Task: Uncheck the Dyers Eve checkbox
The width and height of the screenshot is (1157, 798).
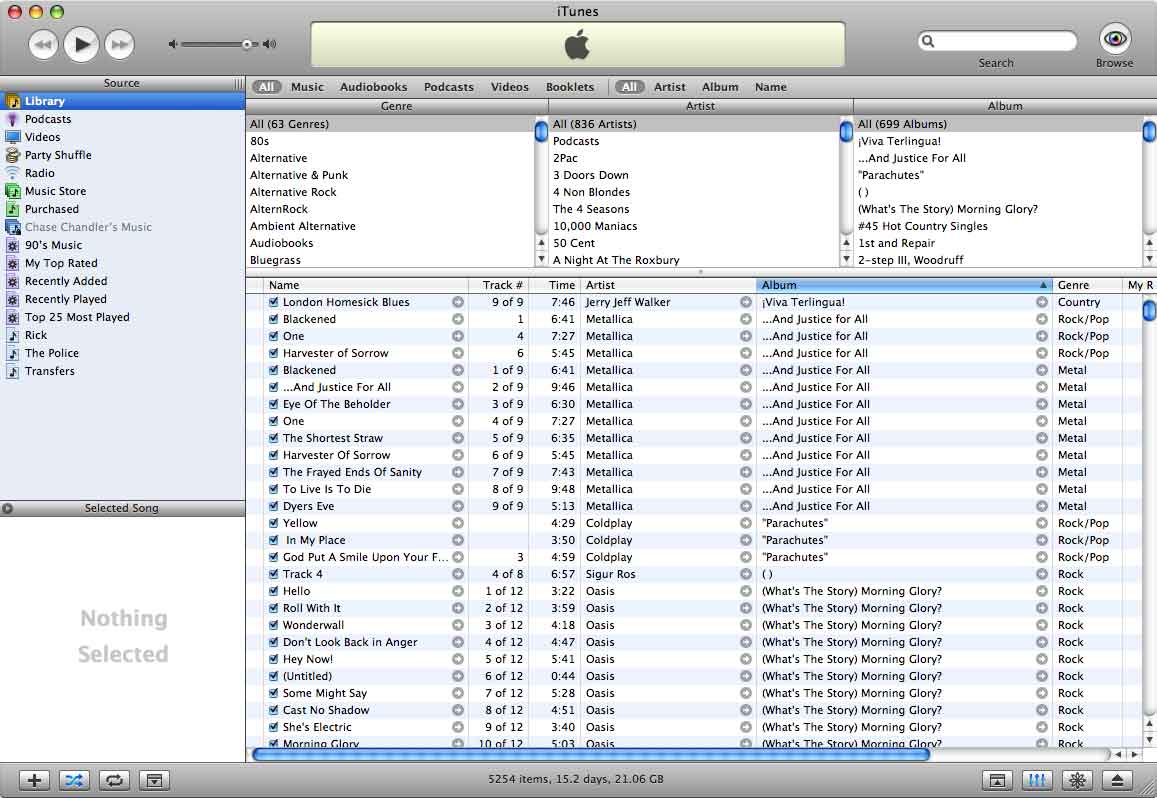Action: (274, 506)
